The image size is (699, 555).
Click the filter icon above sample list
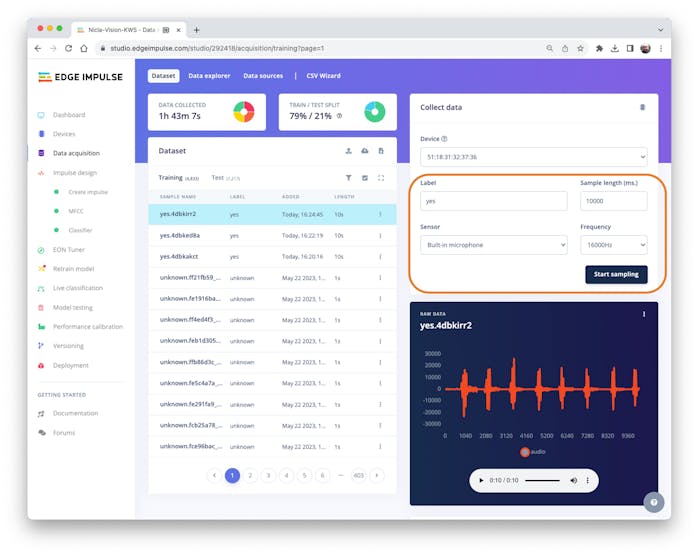349,178
